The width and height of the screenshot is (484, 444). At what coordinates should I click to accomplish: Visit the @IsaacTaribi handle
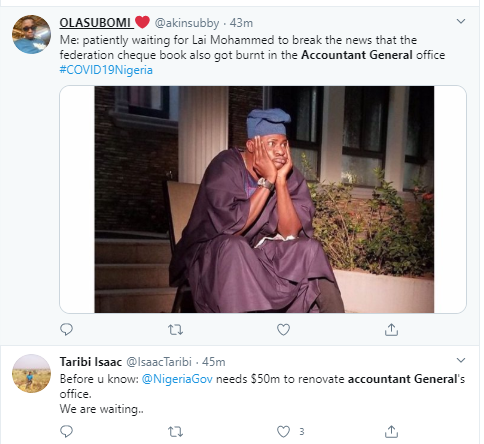159,362
